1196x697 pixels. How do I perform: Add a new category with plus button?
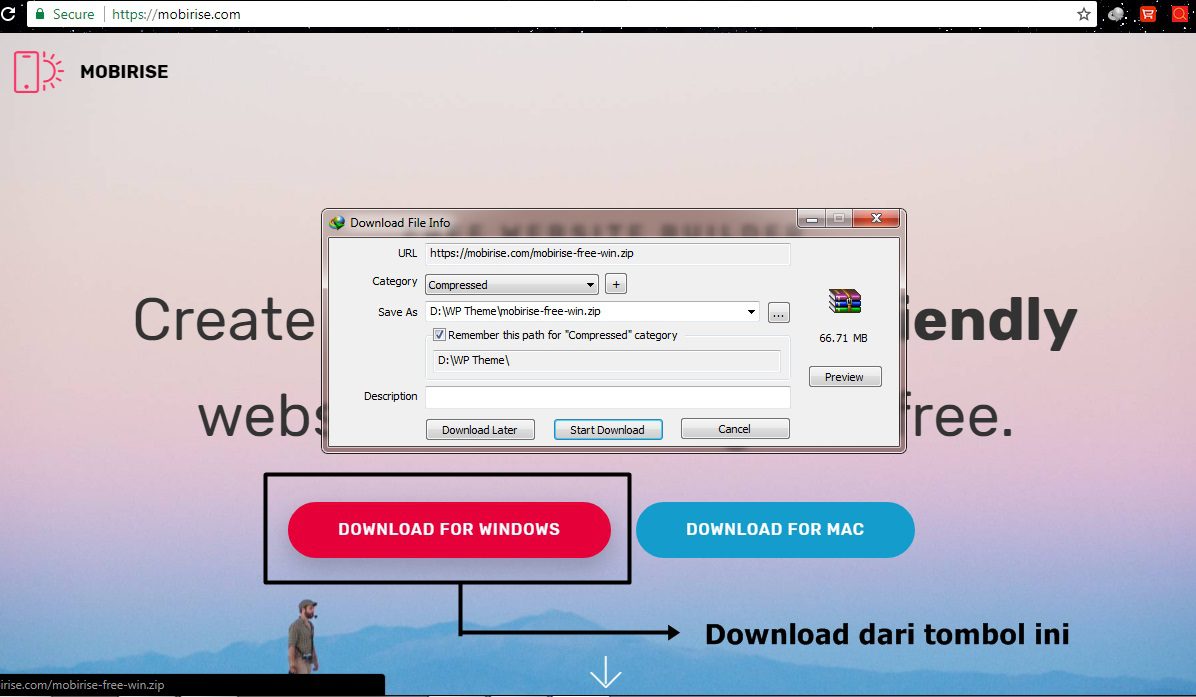pyautogui.click(x=616, y=284)
